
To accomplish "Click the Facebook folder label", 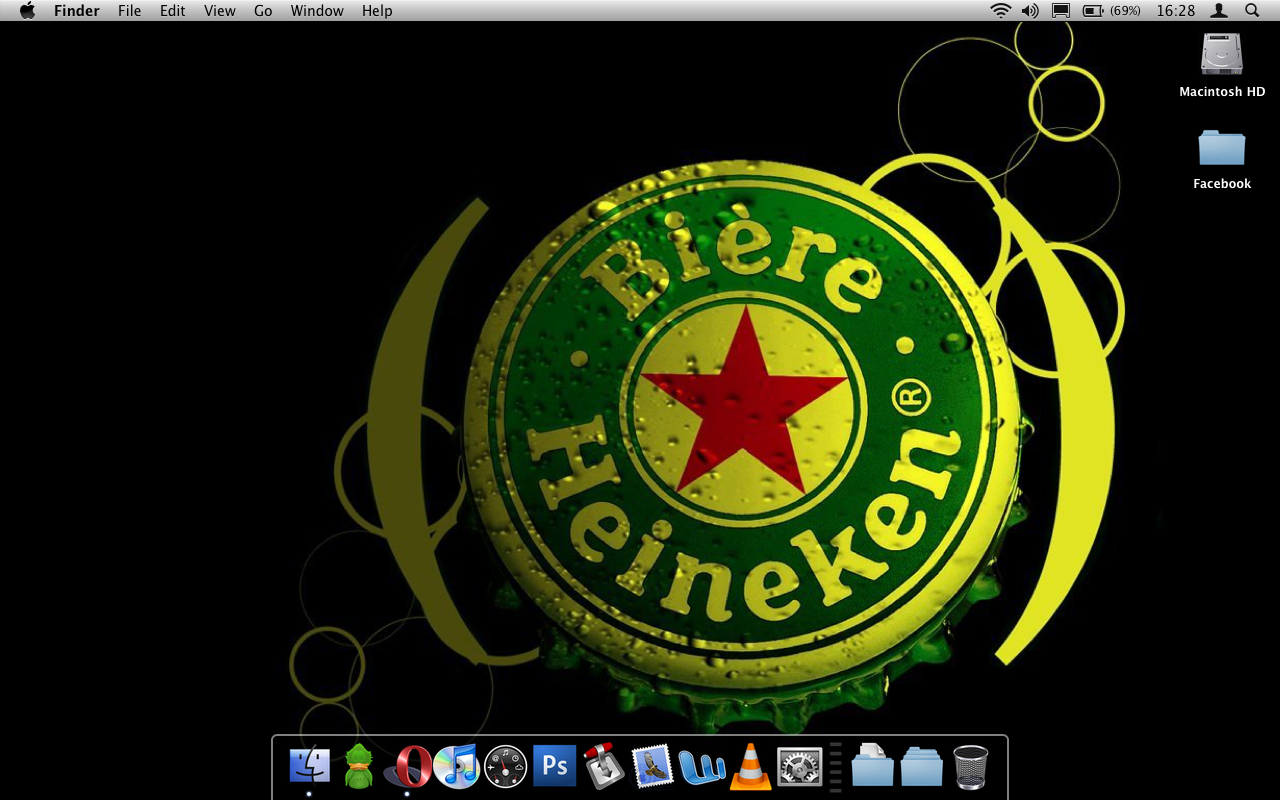I will pos(1222,183).
